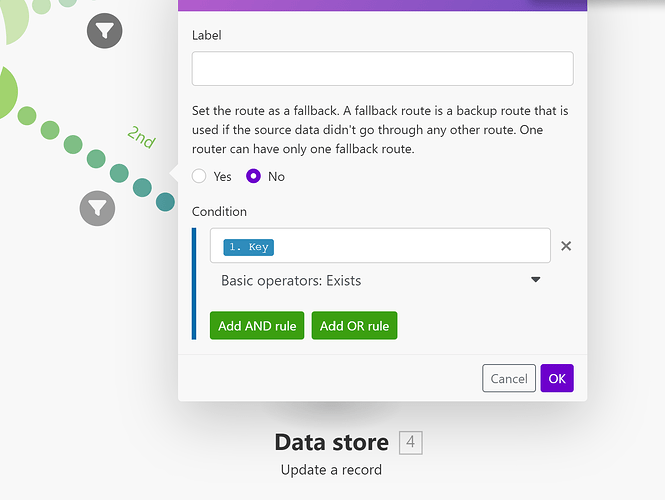Open the 'Basic operators: Exists' dropdown
Image resolution: width=665 pixels, height=500 pixels.
pos(380,281)
